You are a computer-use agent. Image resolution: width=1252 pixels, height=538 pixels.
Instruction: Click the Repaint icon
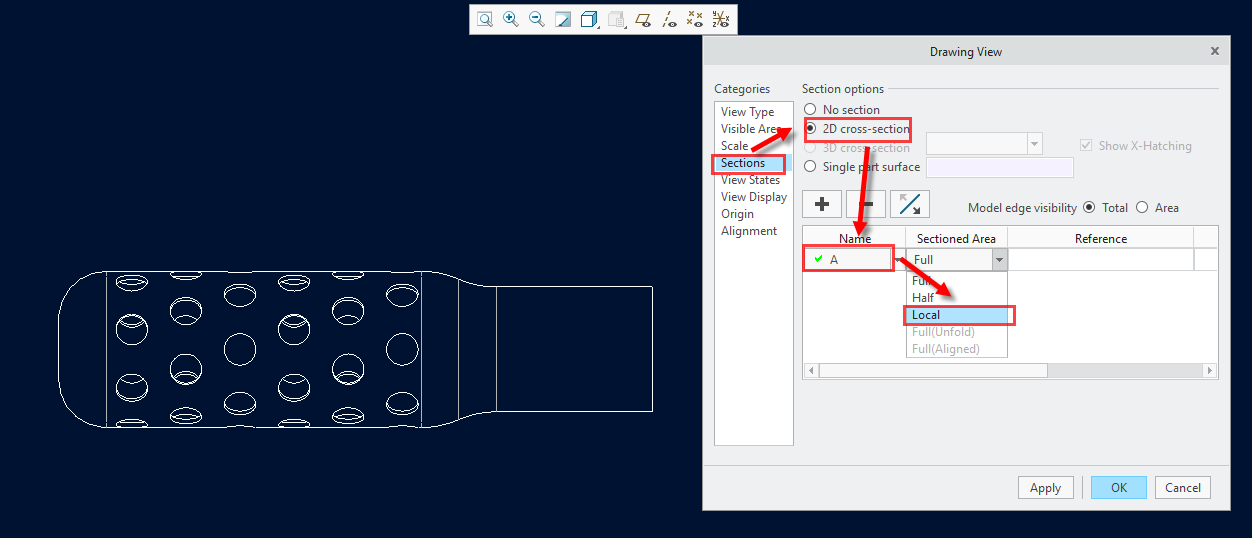tap(563, 19)
